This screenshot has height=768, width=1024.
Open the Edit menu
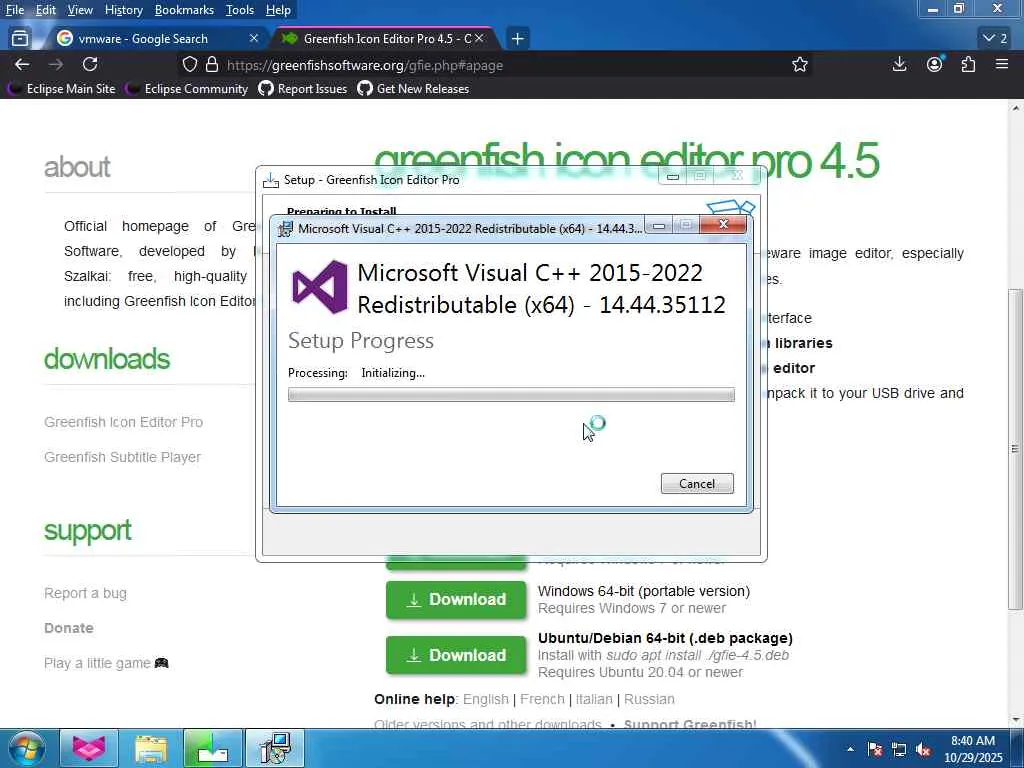[x=45, y=10]
